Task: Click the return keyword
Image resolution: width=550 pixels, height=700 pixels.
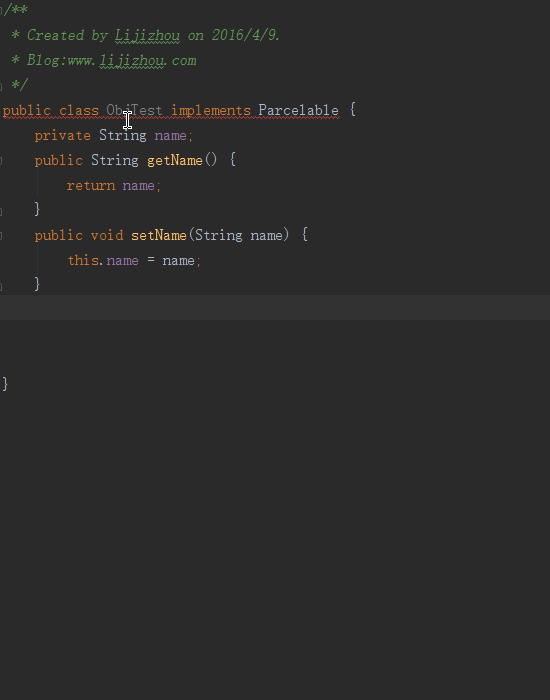Action: 91,185
